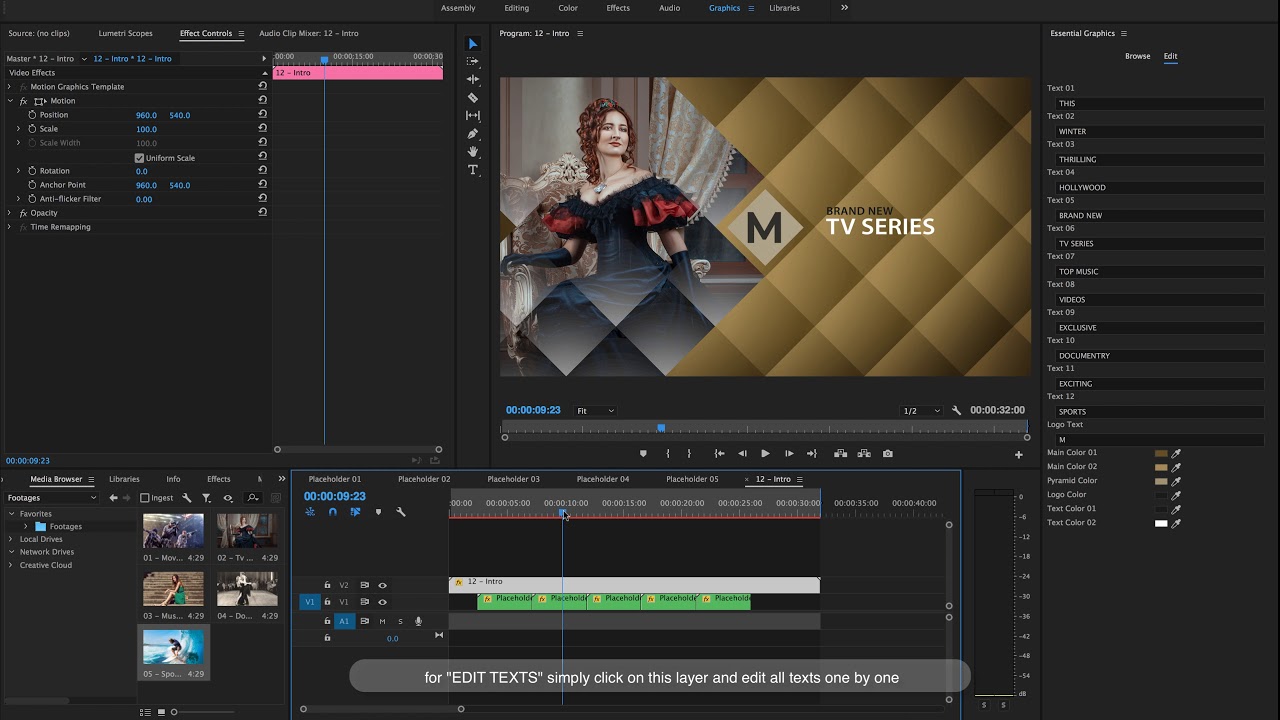The width and height of the screenshot is (1280, 720).
Task: Reset the Rotation parameter
Action: pyautogui.click(x=262, y=171)
